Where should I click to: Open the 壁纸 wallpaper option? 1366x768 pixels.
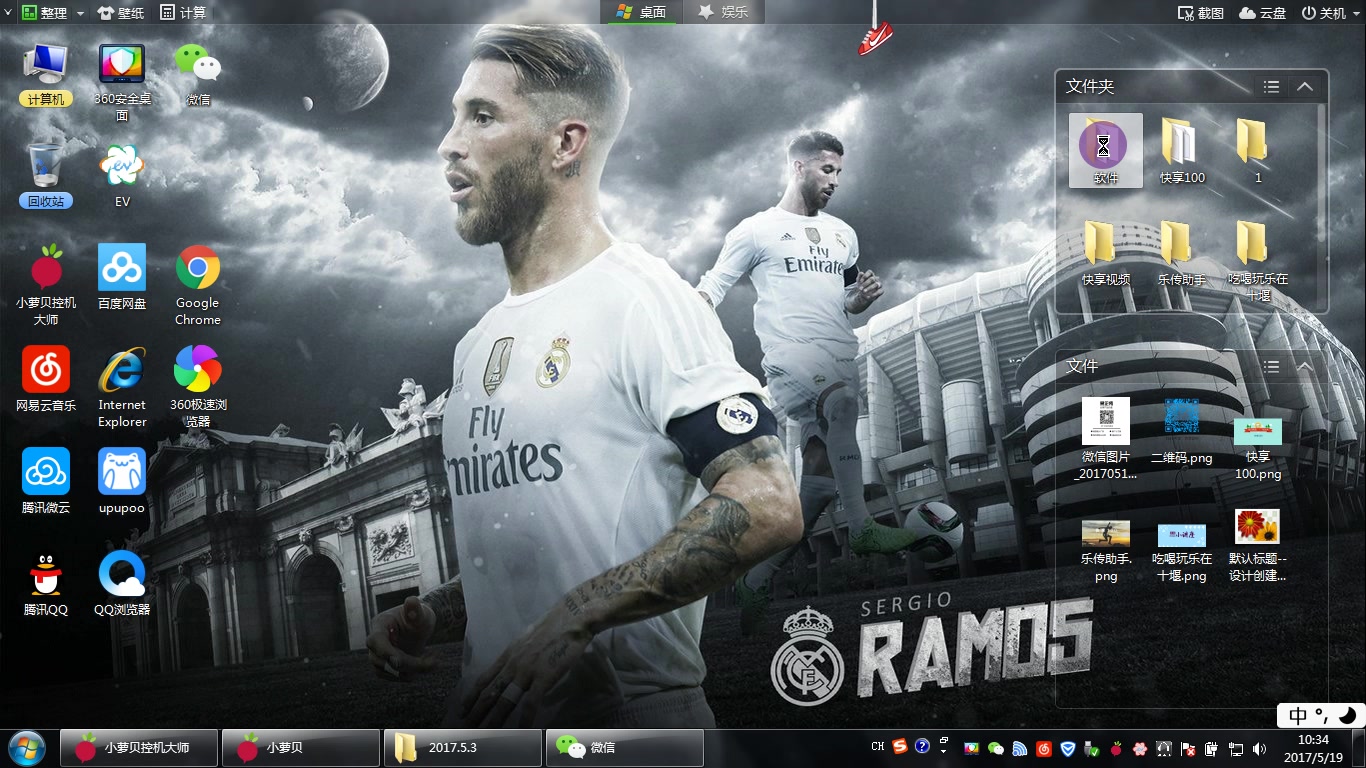(x=120, y=13)
